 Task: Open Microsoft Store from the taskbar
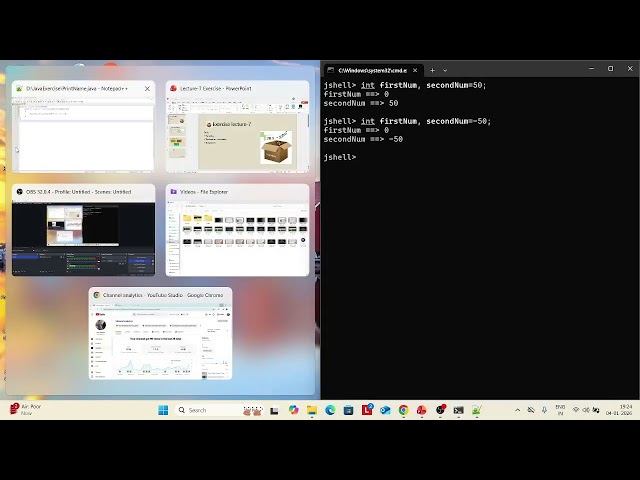coord(349,410)
